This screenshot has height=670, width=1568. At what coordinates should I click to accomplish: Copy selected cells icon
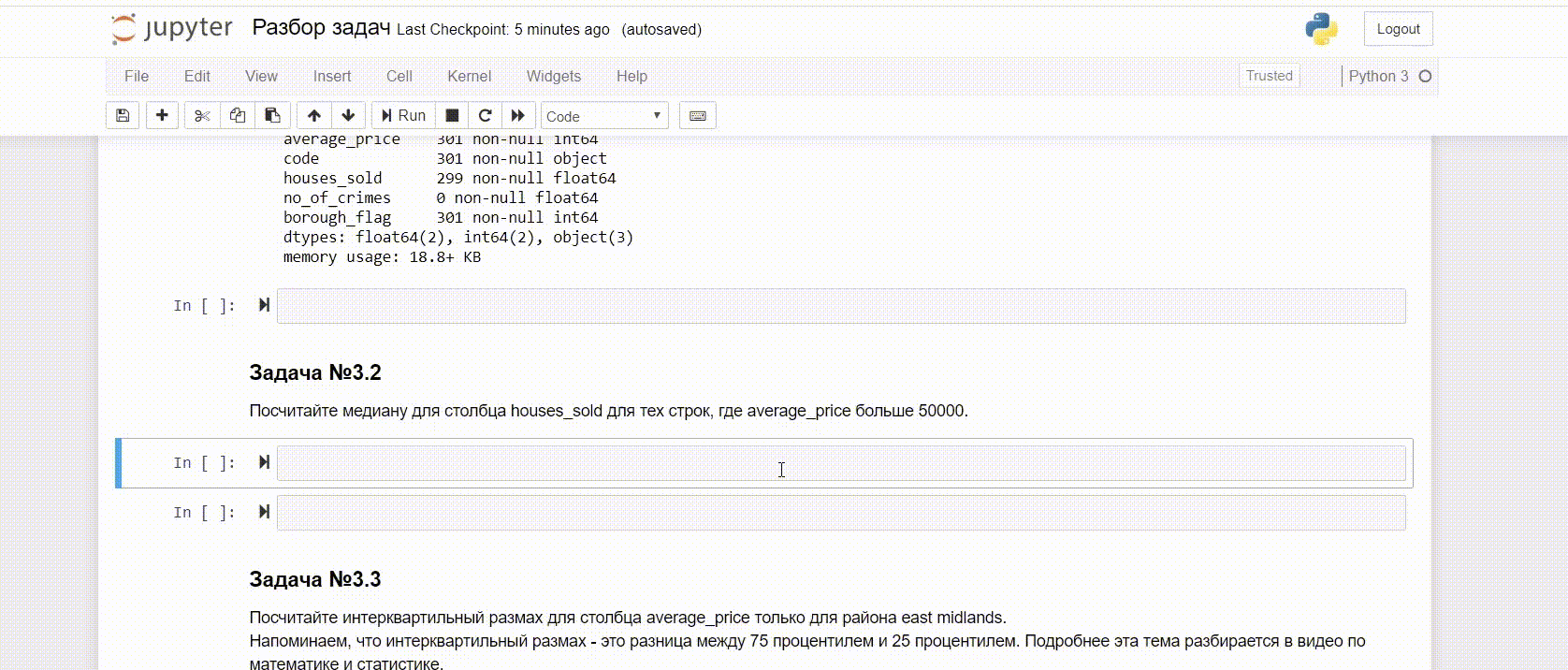point(238,115)
